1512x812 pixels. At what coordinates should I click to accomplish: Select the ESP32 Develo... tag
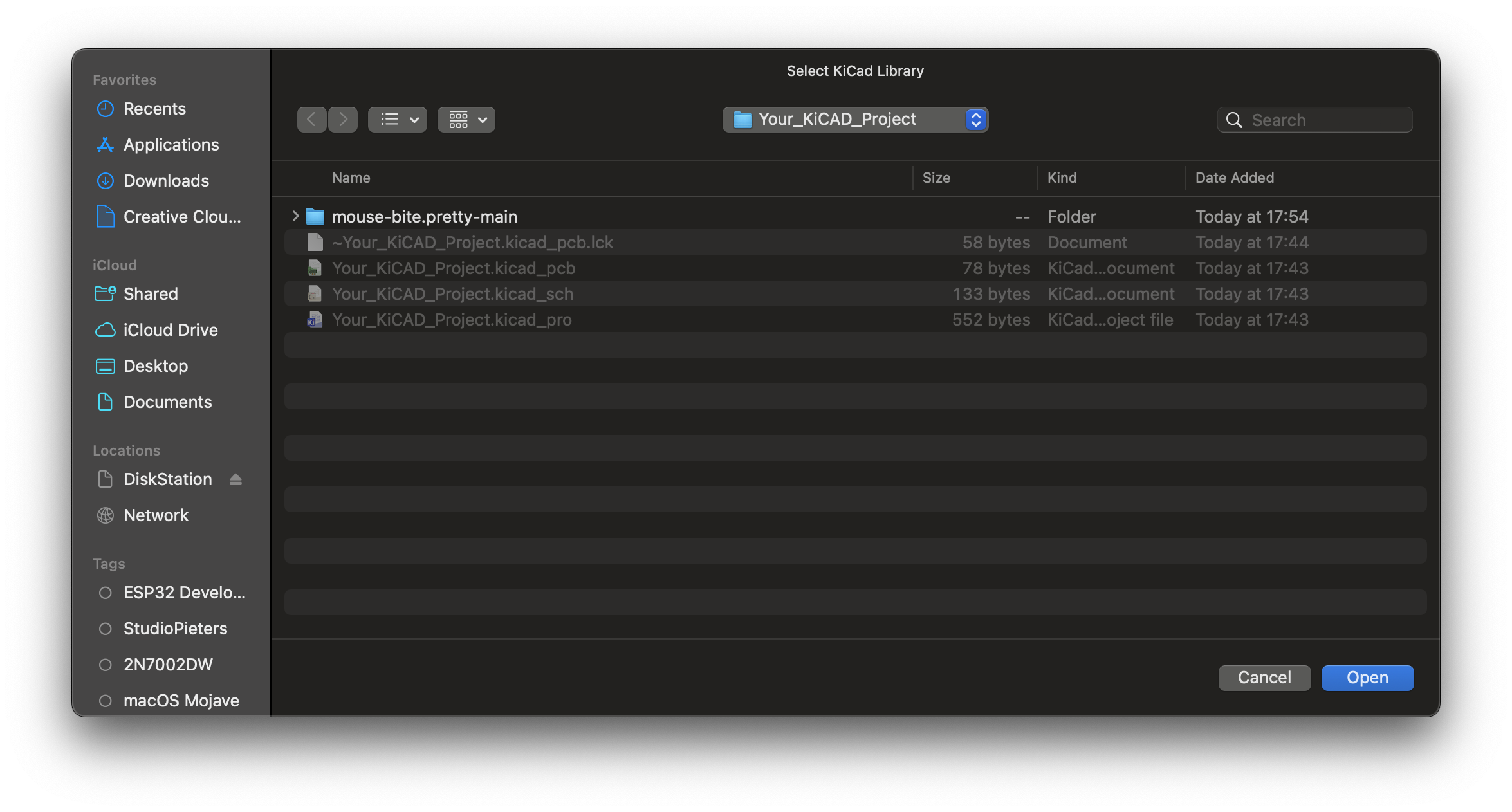[184, 593]
